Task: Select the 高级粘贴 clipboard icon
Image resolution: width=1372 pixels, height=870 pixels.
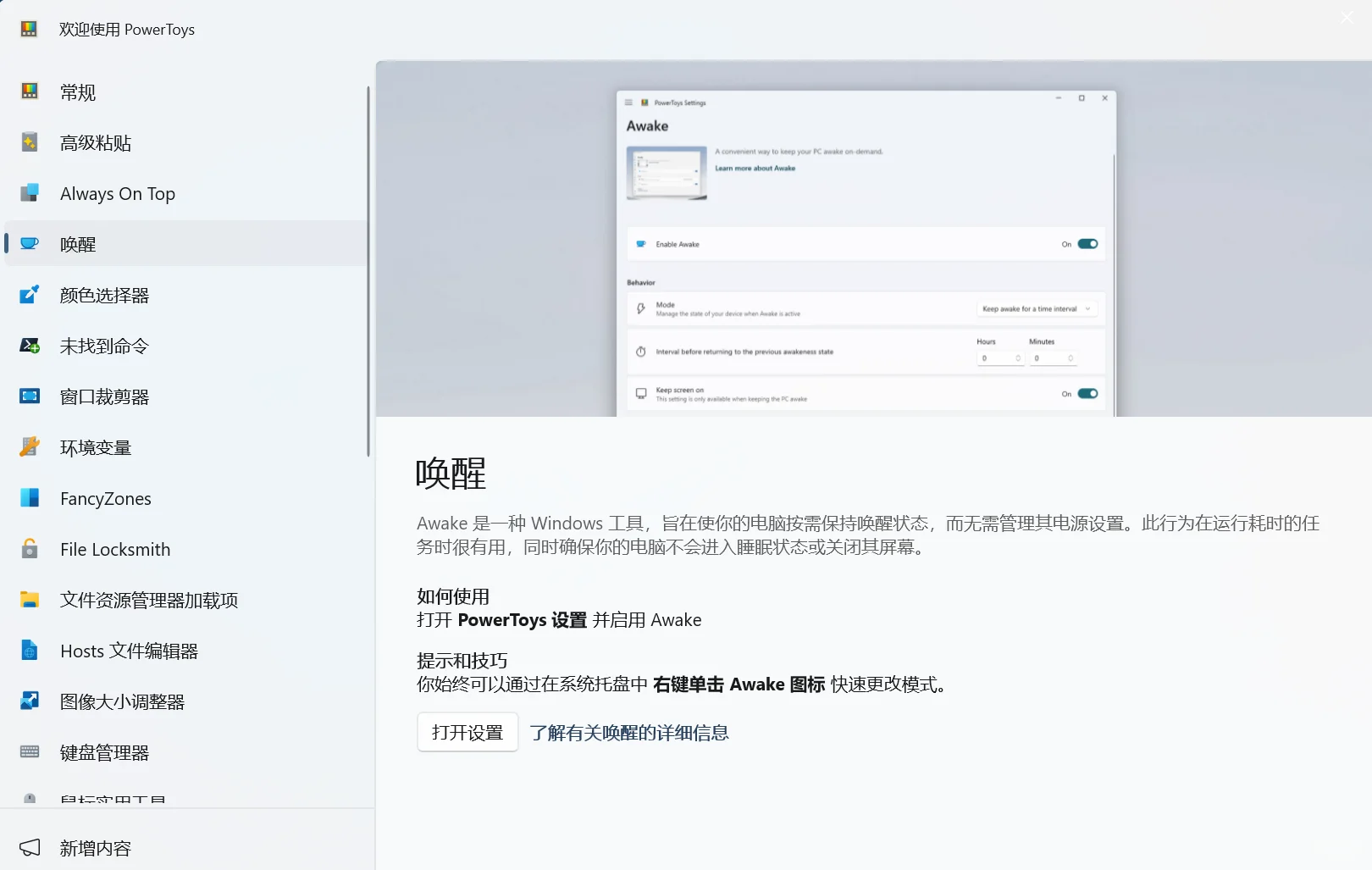Action: (x=30, y=142)
